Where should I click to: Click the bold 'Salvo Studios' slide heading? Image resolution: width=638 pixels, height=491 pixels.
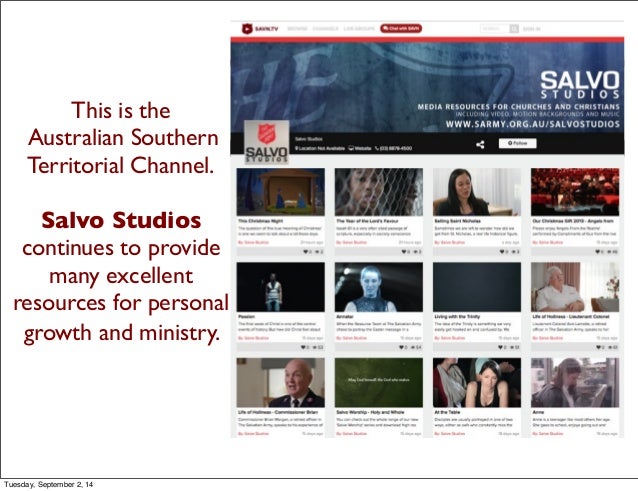coord(121,220)
